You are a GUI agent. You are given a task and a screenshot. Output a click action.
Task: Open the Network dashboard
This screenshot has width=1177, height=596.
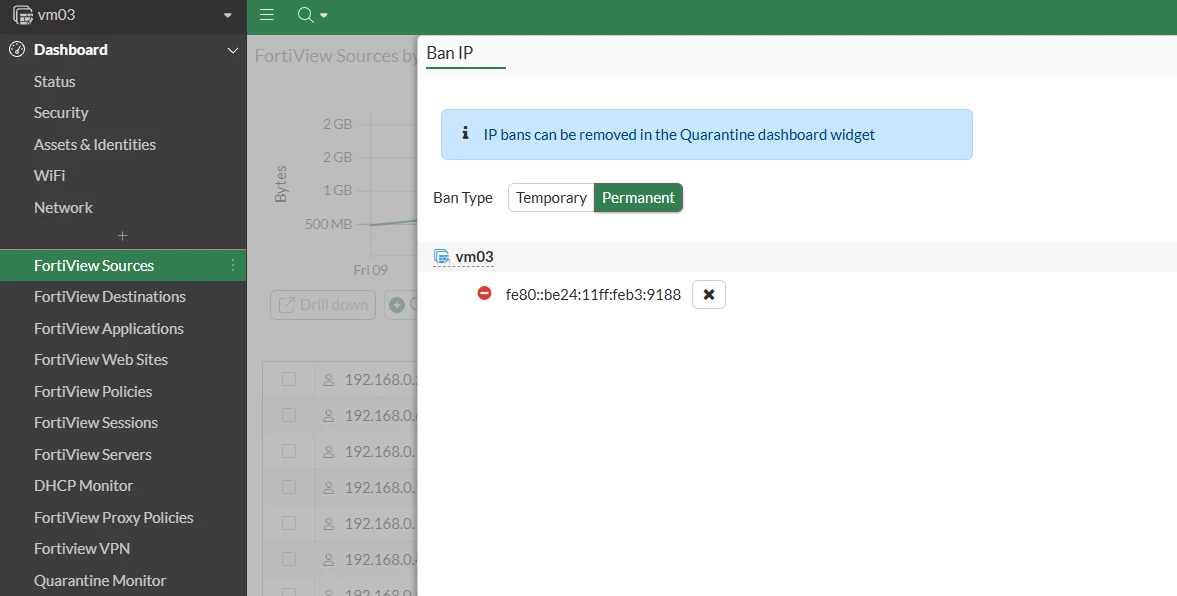[x=63, y=207]
